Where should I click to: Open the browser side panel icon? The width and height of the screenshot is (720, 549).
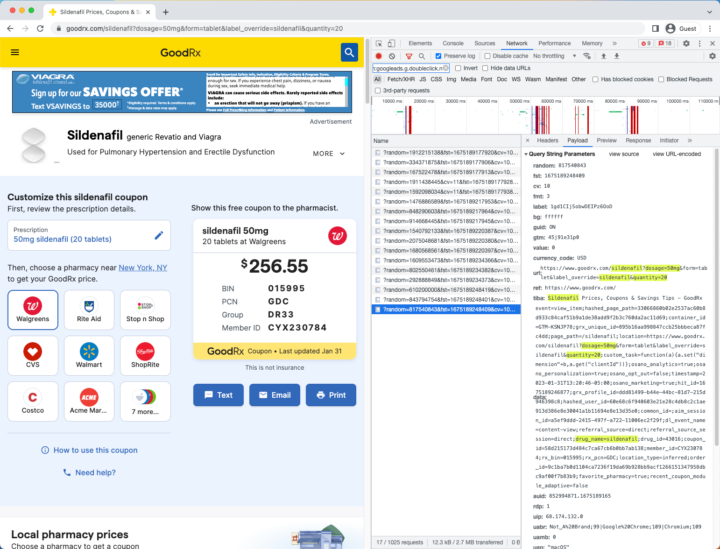(x=655, y=28)
